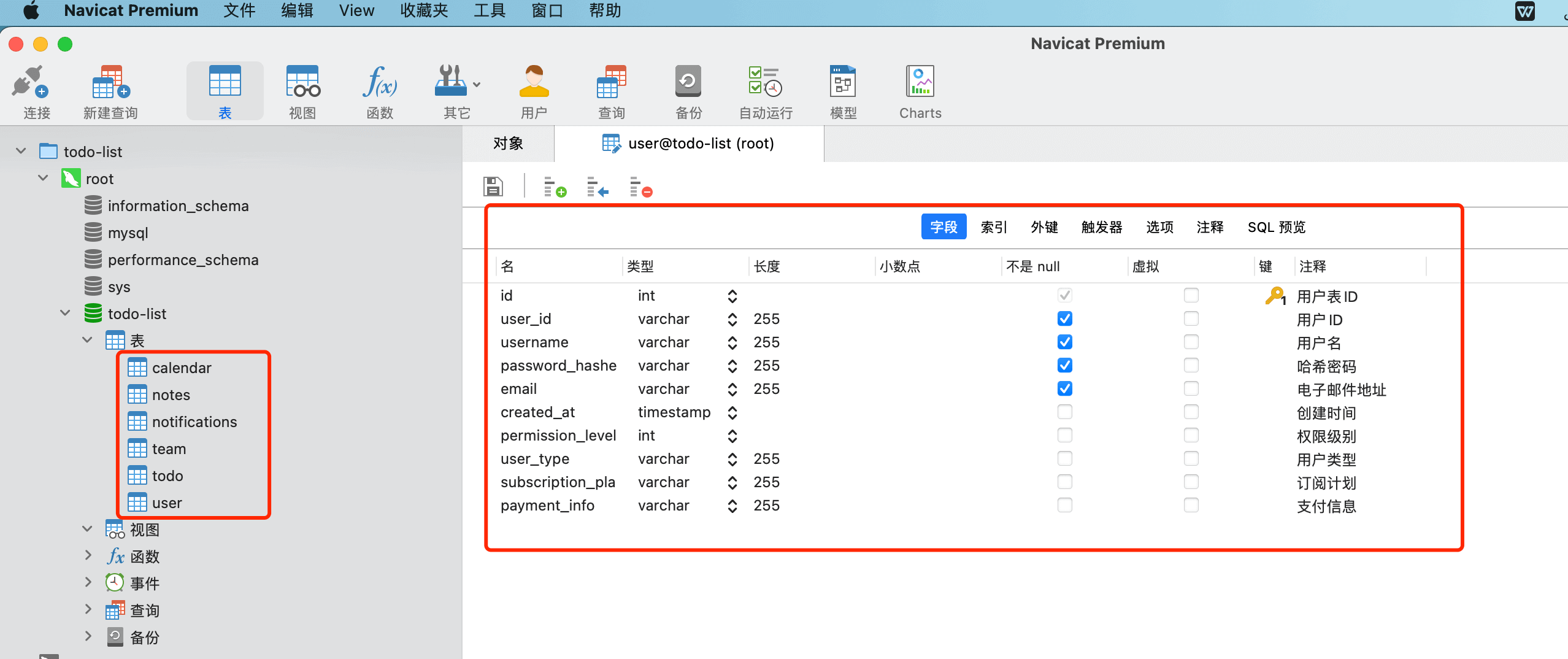Uncheck Not Null for the username field
This screenshot has width=1568, height=659.
[1065, 342]
